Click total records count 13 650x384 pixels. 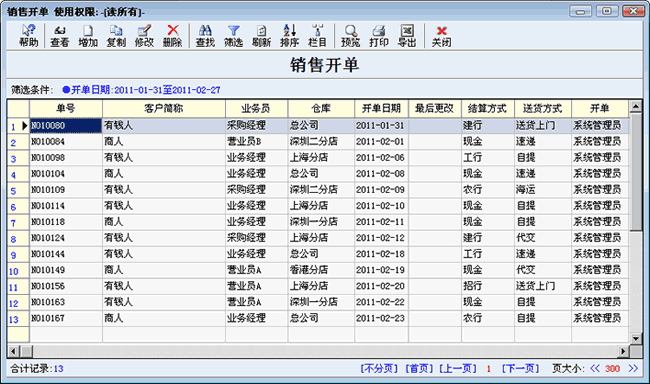58,369
